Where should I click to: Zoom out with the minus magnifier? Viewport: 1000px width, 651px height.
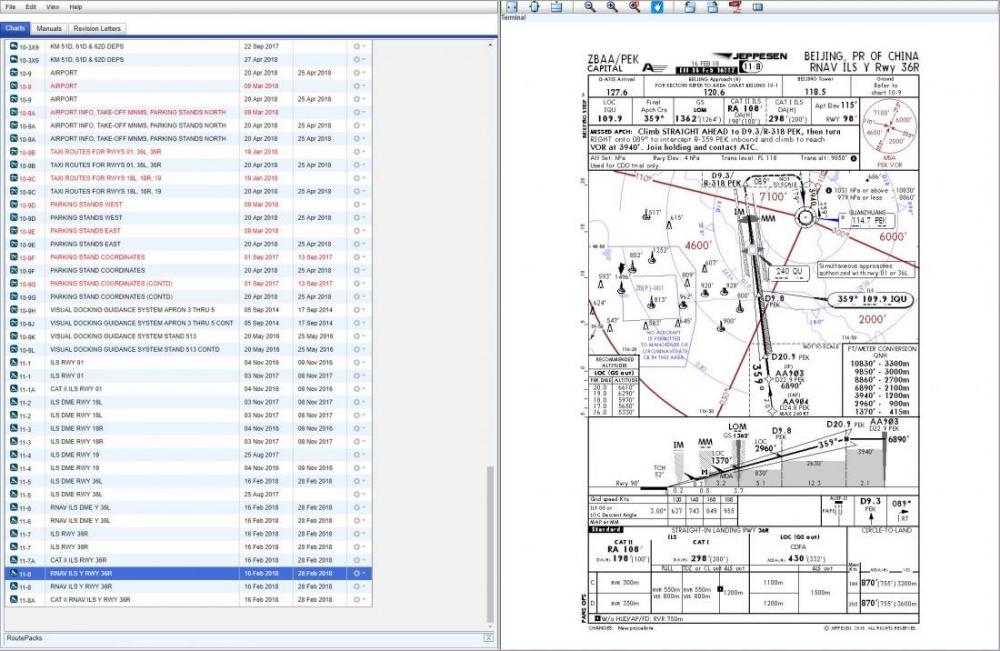[x=590, y=7]
